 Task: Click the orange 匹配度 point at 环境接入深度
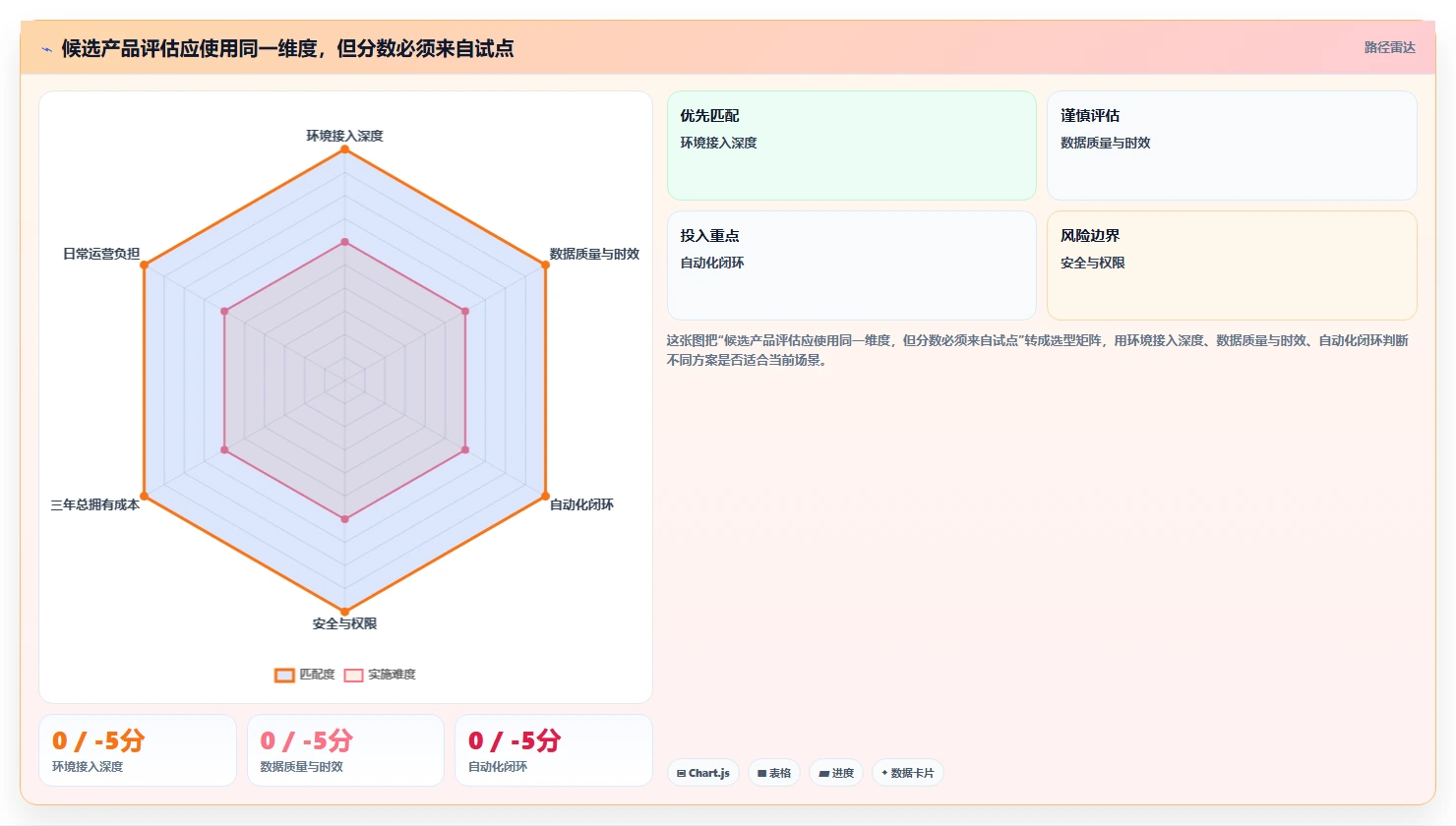pyautogui.click(x=344, y=149)
